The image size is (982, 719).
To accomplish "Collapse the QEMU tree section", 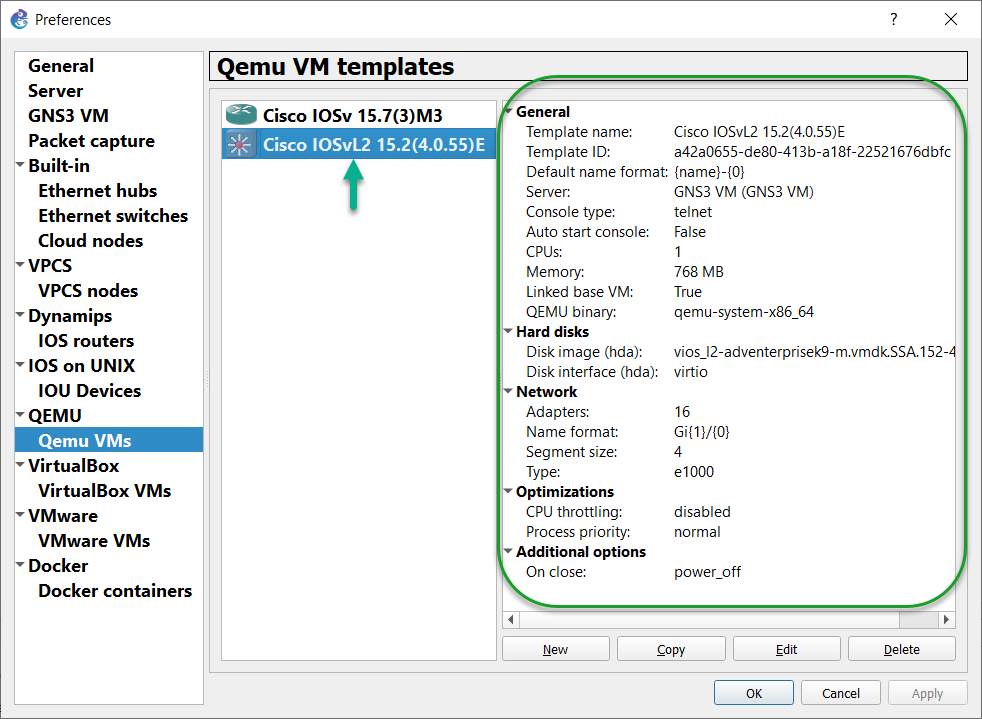I will pos(21,415).
